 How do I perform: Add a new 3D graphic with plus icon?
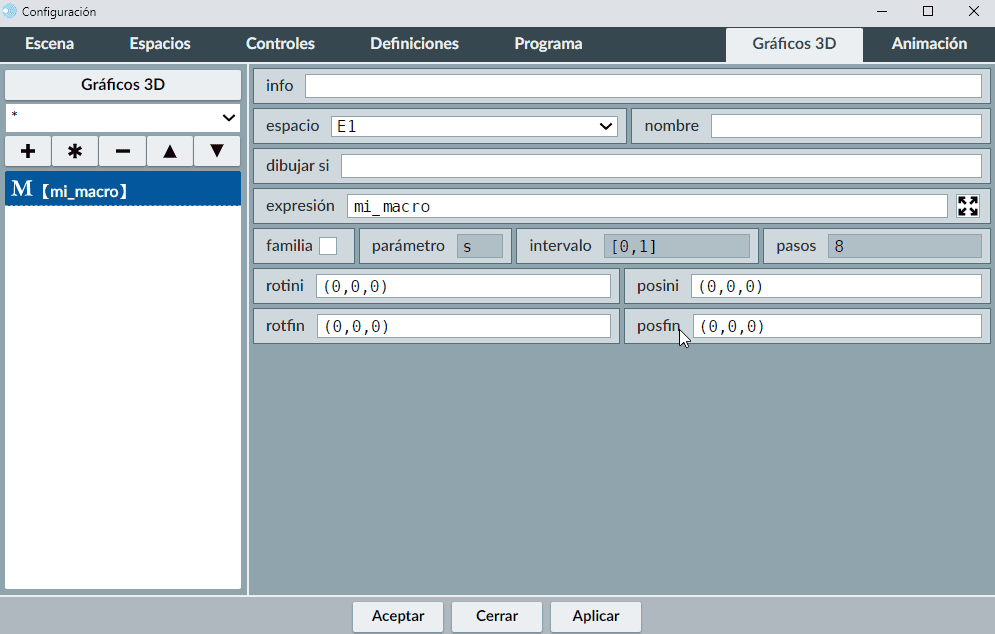[28, 151]
